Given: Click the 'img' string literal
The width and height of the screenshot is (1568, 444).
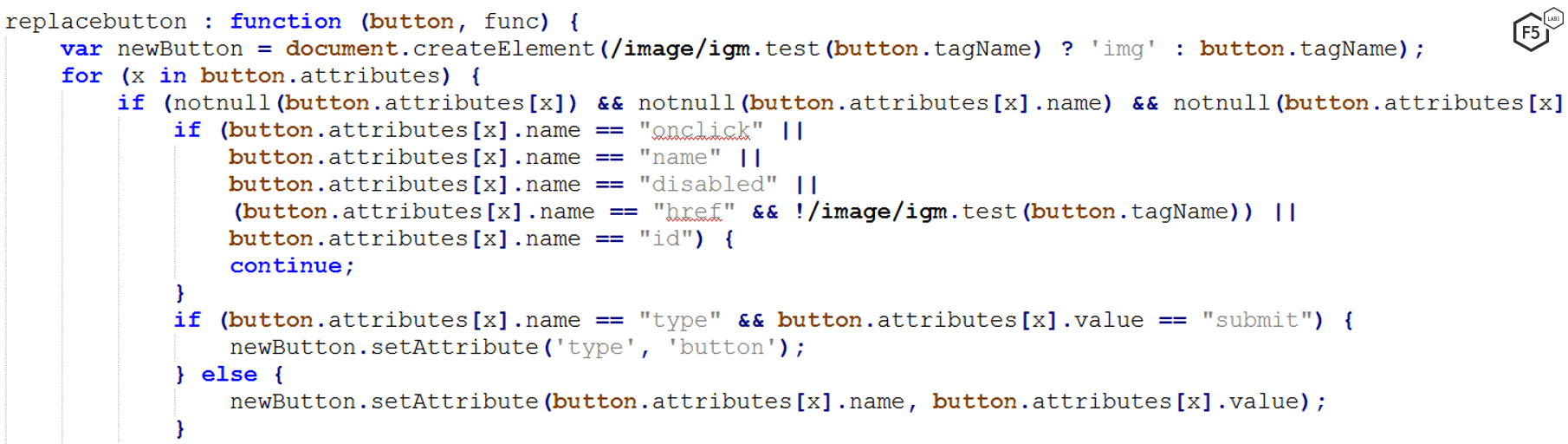Looking at the screenshot, I should tap(1123, 49).
